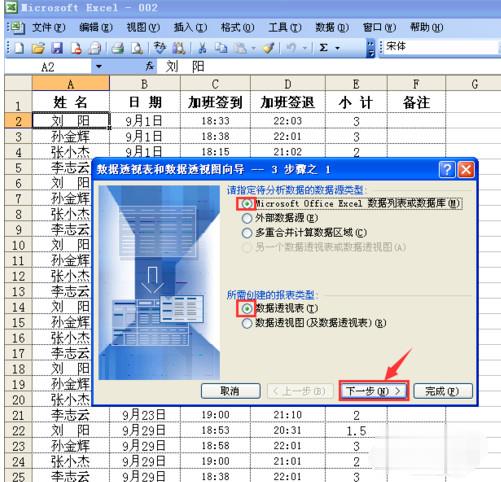Select column B header

[145, 83]
